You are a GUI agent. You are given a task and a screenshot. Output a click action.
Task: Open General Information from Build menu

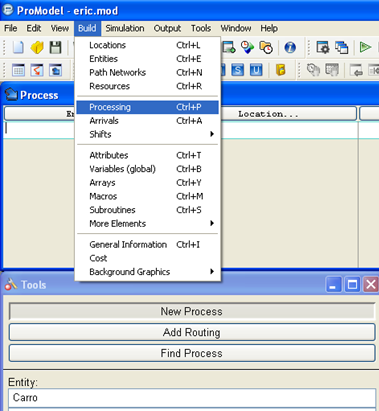coord(147,245)
